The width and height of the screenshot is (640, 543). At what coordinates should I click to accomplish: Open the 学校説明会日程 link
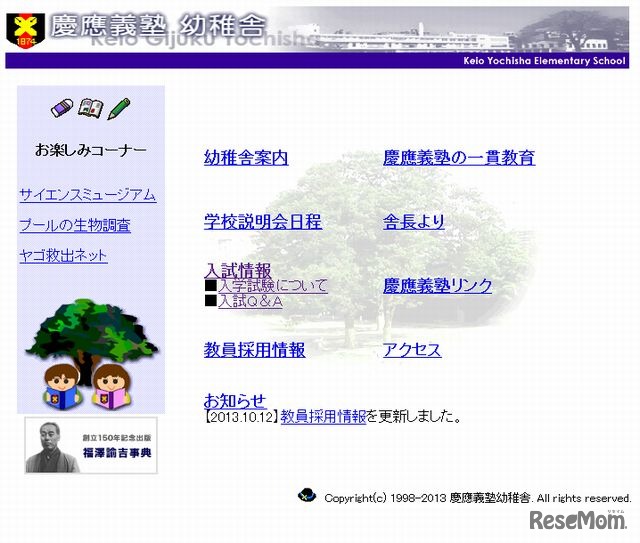263,222
